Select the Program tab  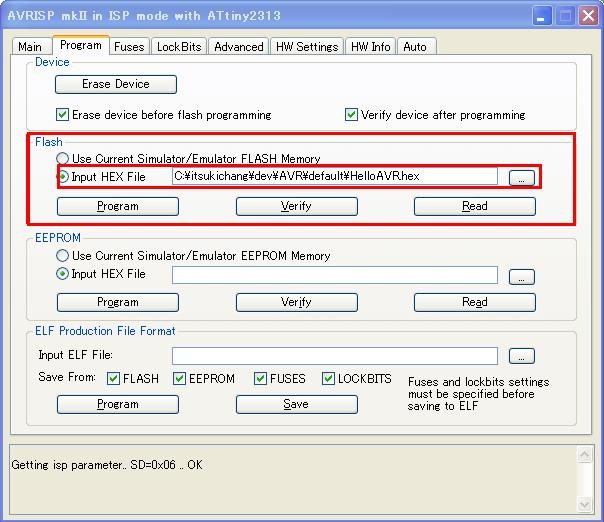coord(81,45)
